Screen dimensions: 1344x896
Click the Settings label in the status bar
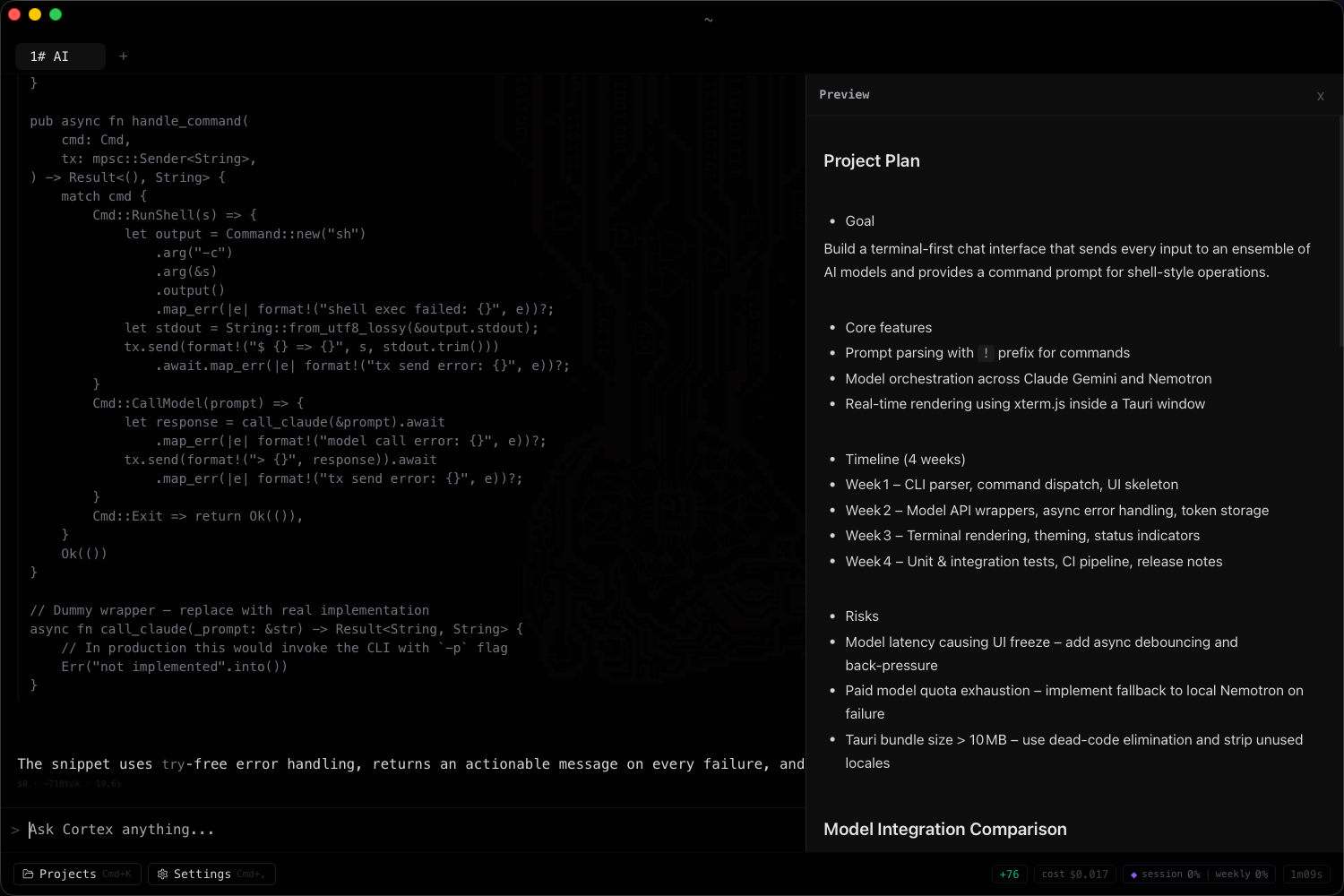(203, 874)
